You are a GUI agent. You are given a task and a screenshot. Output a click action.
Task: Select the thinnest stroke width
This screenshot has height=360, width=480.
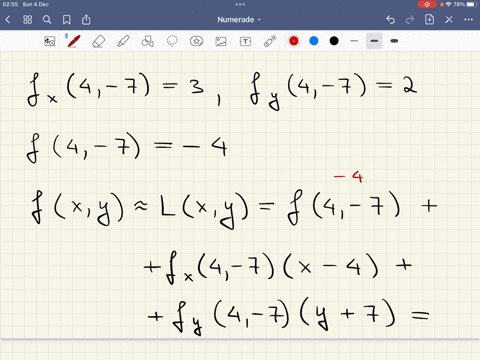pos(354,41)
